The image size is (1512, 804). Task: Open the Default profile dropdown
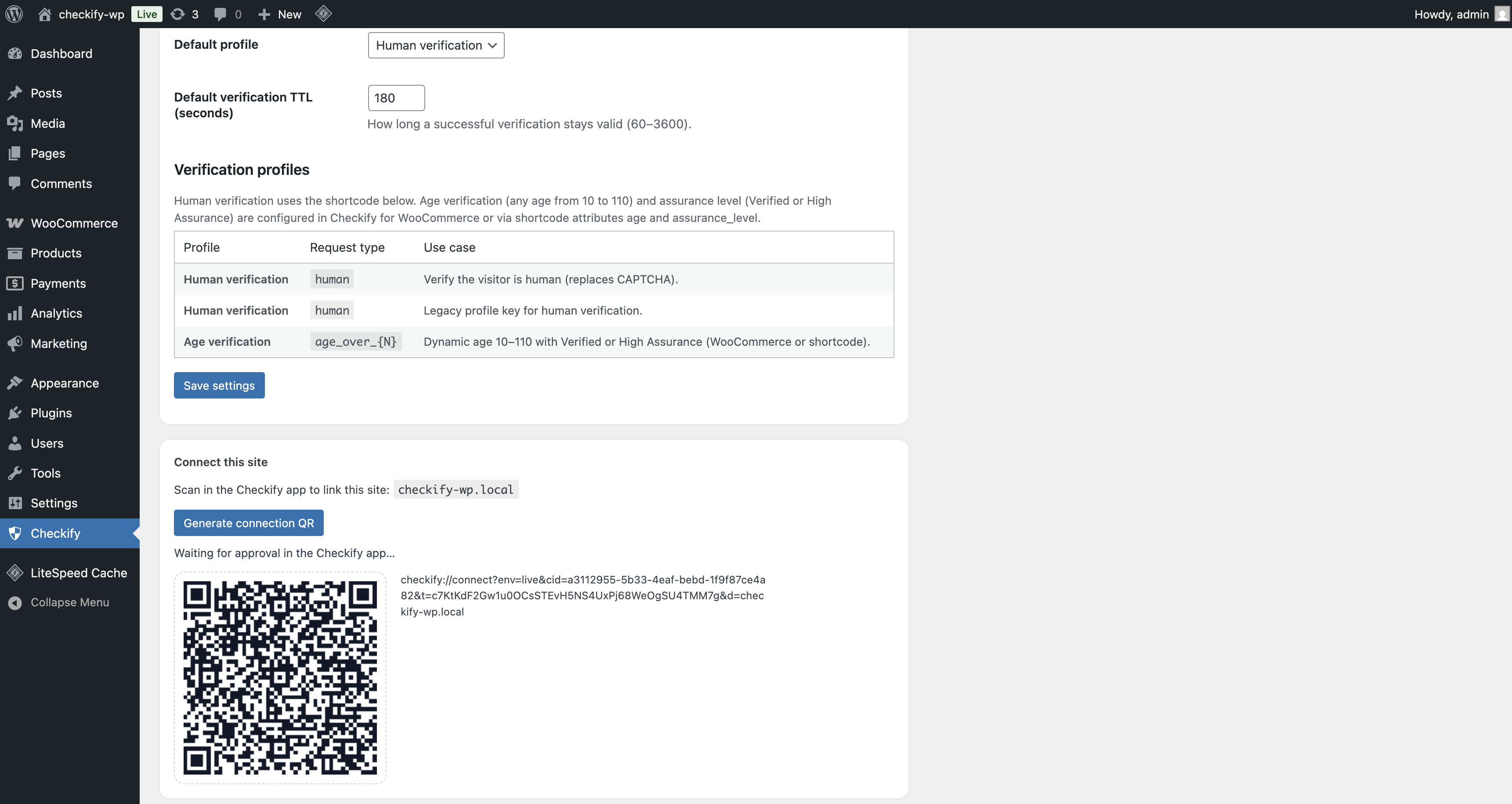pos(436,45)
